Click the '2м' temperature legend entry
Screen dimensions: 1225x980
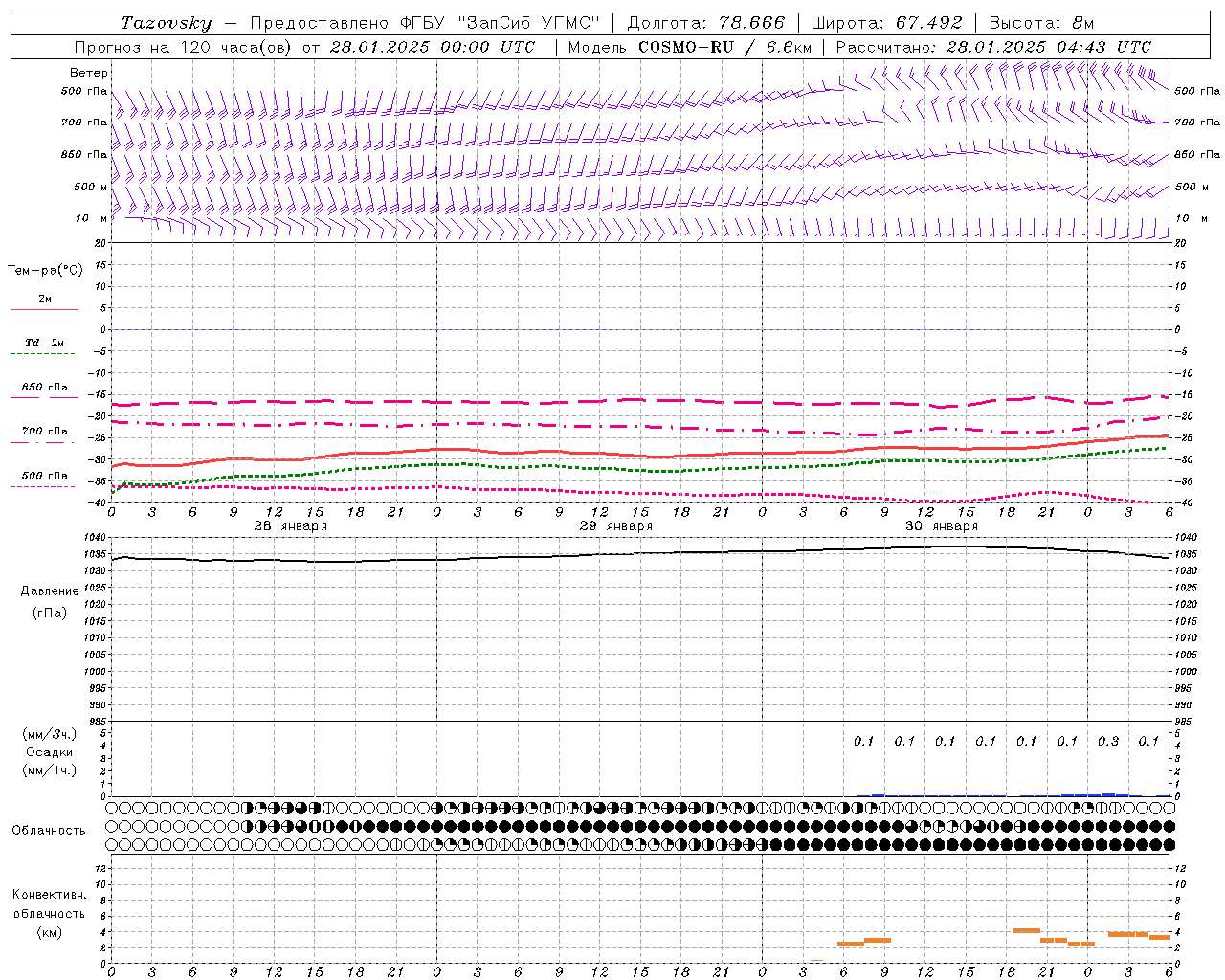[45, 300]
